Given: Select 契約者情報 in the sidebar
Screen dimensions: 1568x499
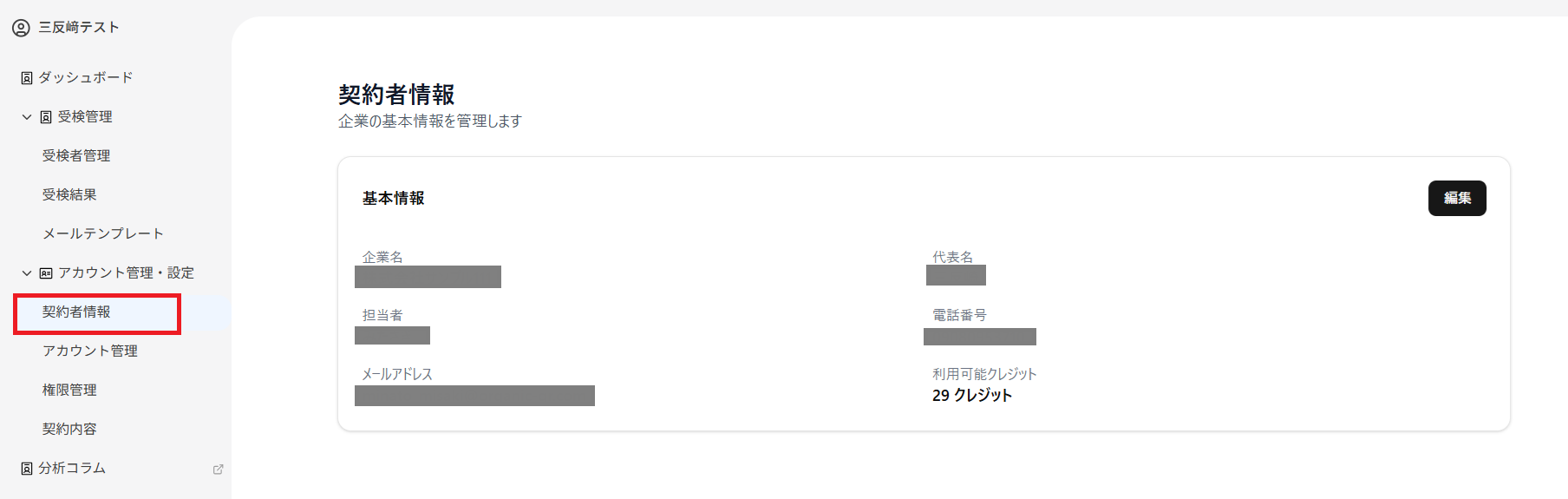Looking at the screenshot, I should point(76,312).
